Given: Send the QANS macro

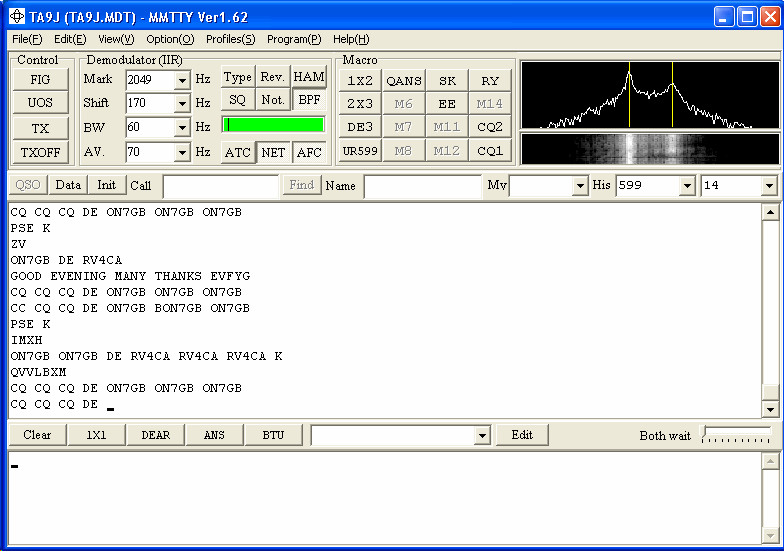Looking at the screenshot, I should (404, 80).
